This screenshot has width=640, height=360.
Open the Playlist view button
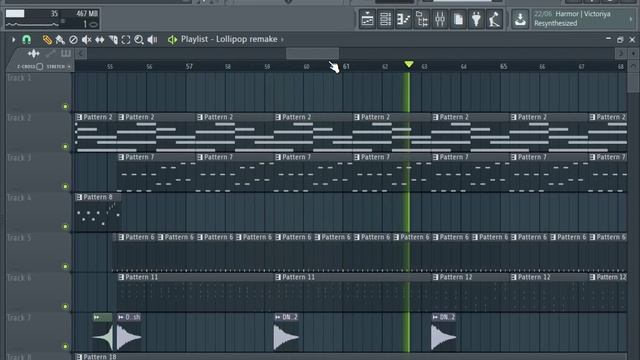pyautogui.click(x=367, y=19)
